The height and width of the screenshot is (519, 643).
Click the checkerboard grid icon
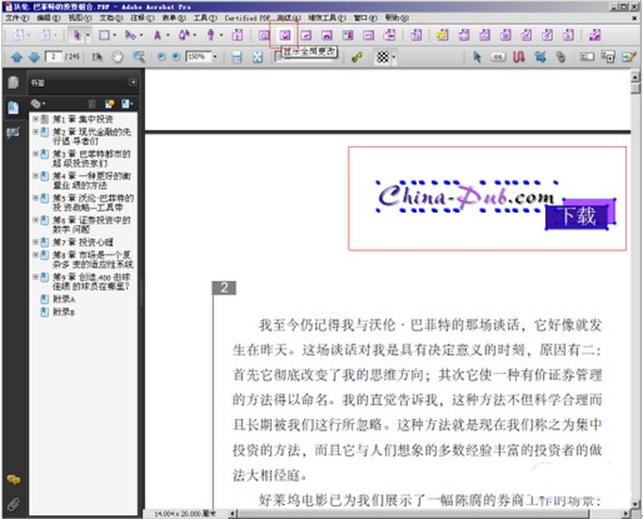[x=382, y=57]
